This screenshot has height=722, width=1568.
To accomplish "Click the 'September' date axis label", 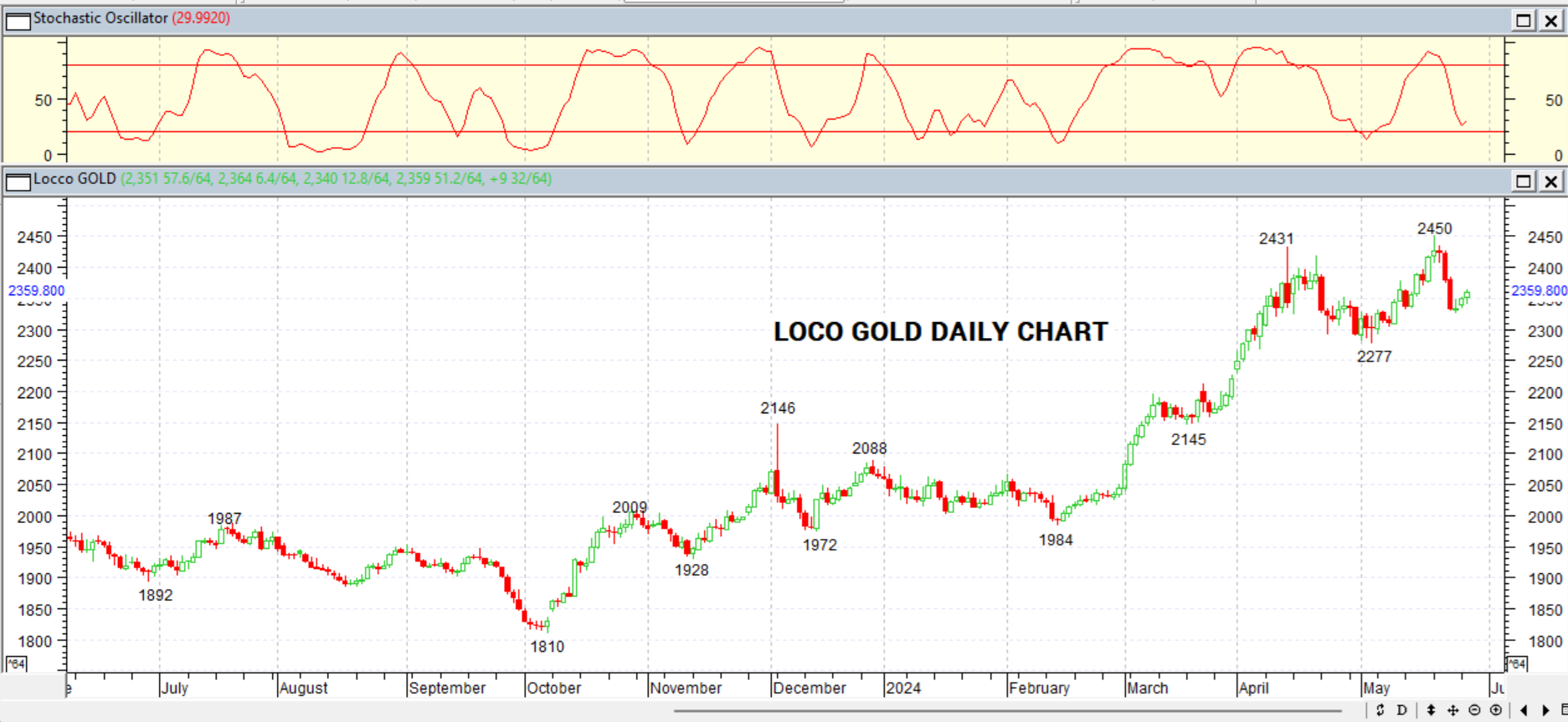I will [x=447, y=688].
